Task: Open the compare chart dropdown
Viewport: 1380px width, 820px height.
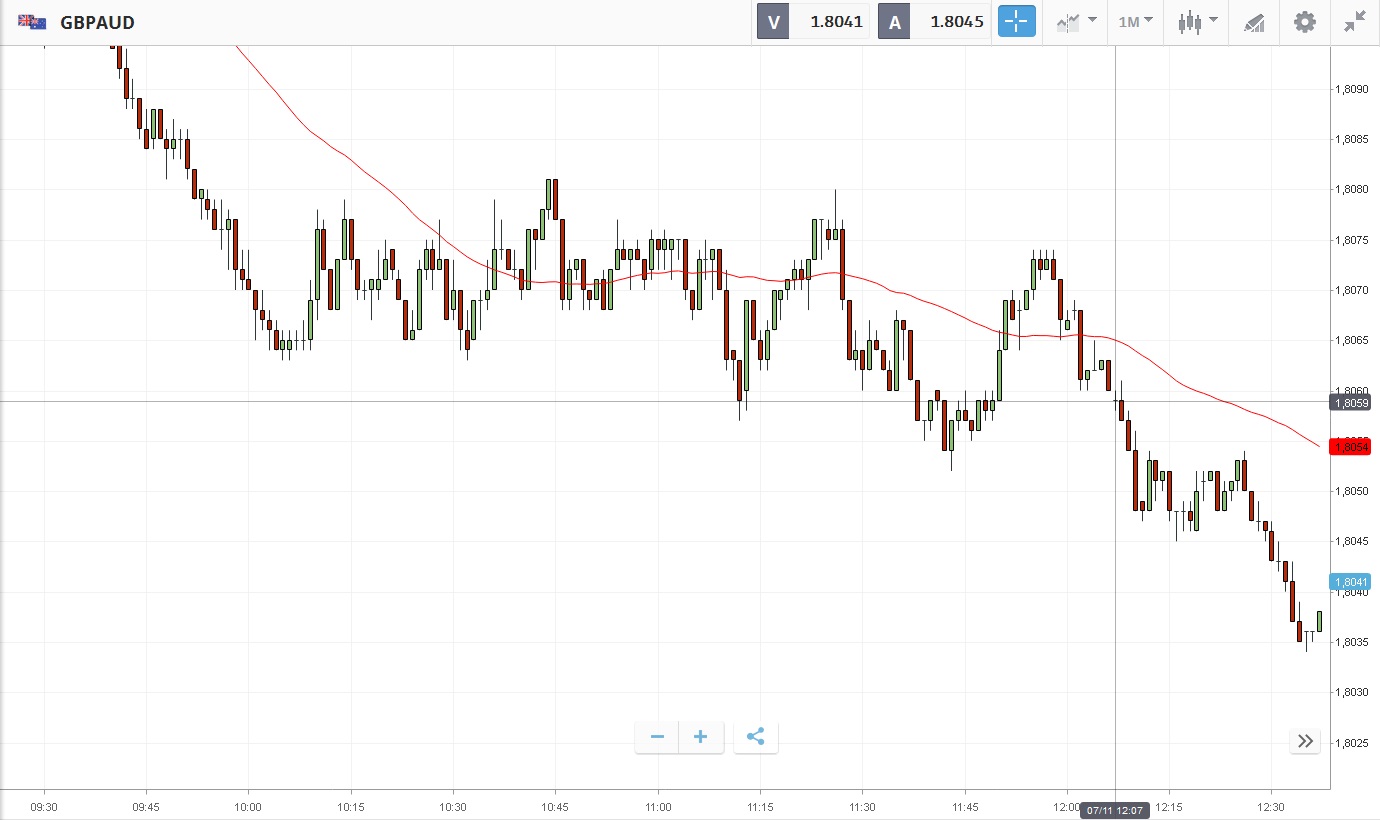Action: pyautogui.click(x=1077, y=22)
